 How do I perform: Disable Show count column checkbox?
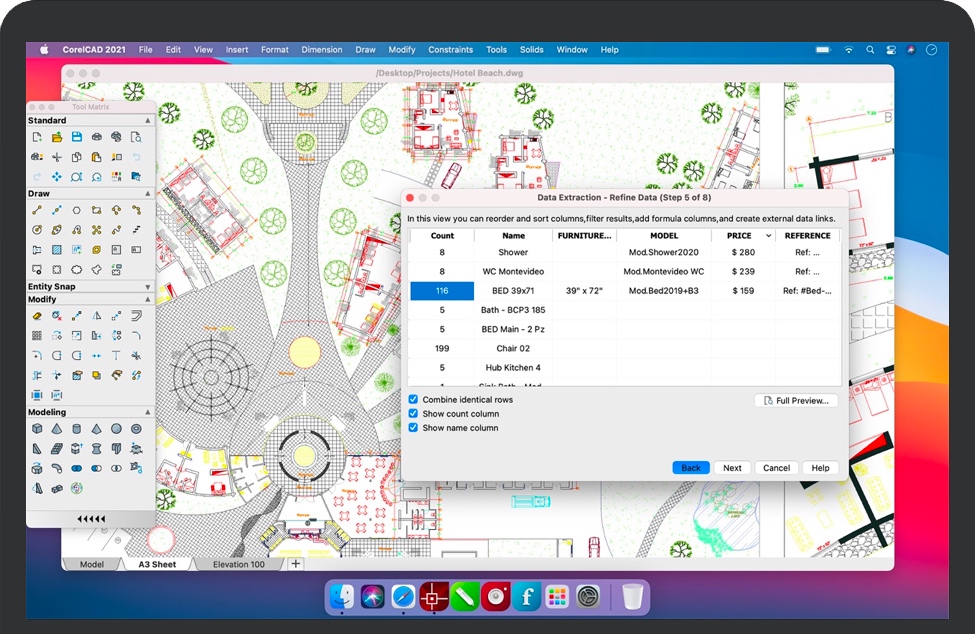[413, 414]
